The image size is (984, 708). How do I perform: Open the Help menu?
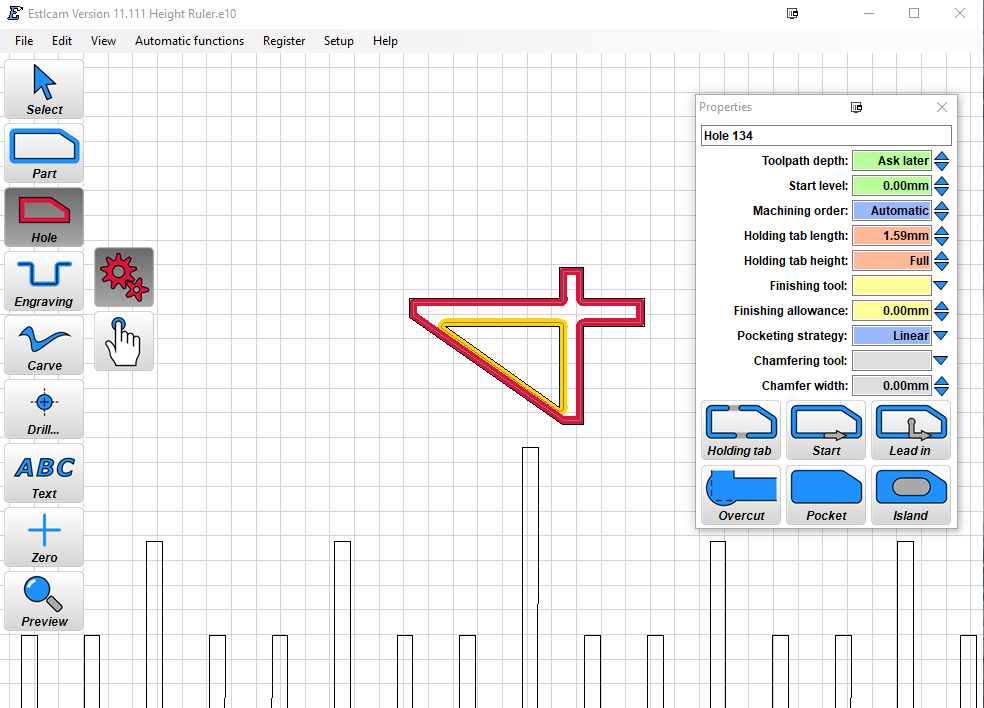[385, 41]
